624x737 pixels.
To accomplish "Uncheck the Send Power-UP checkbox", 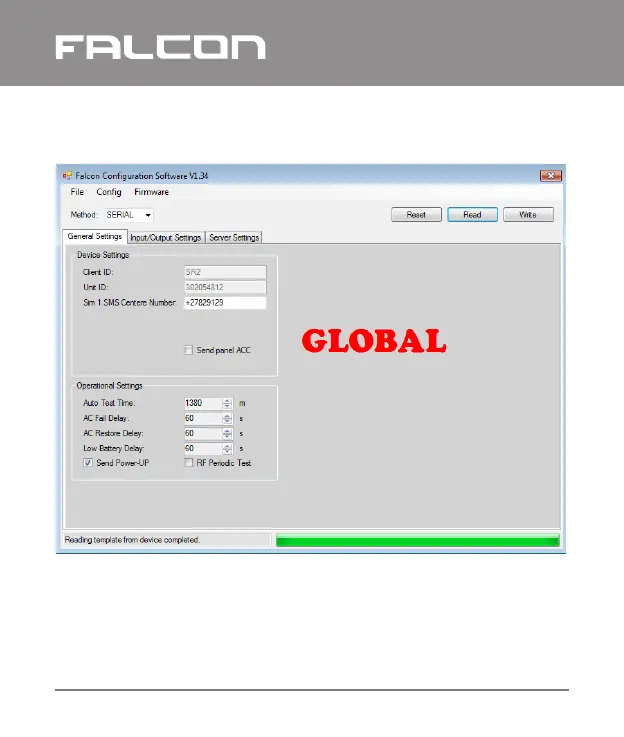I will [x=88, y=463].
